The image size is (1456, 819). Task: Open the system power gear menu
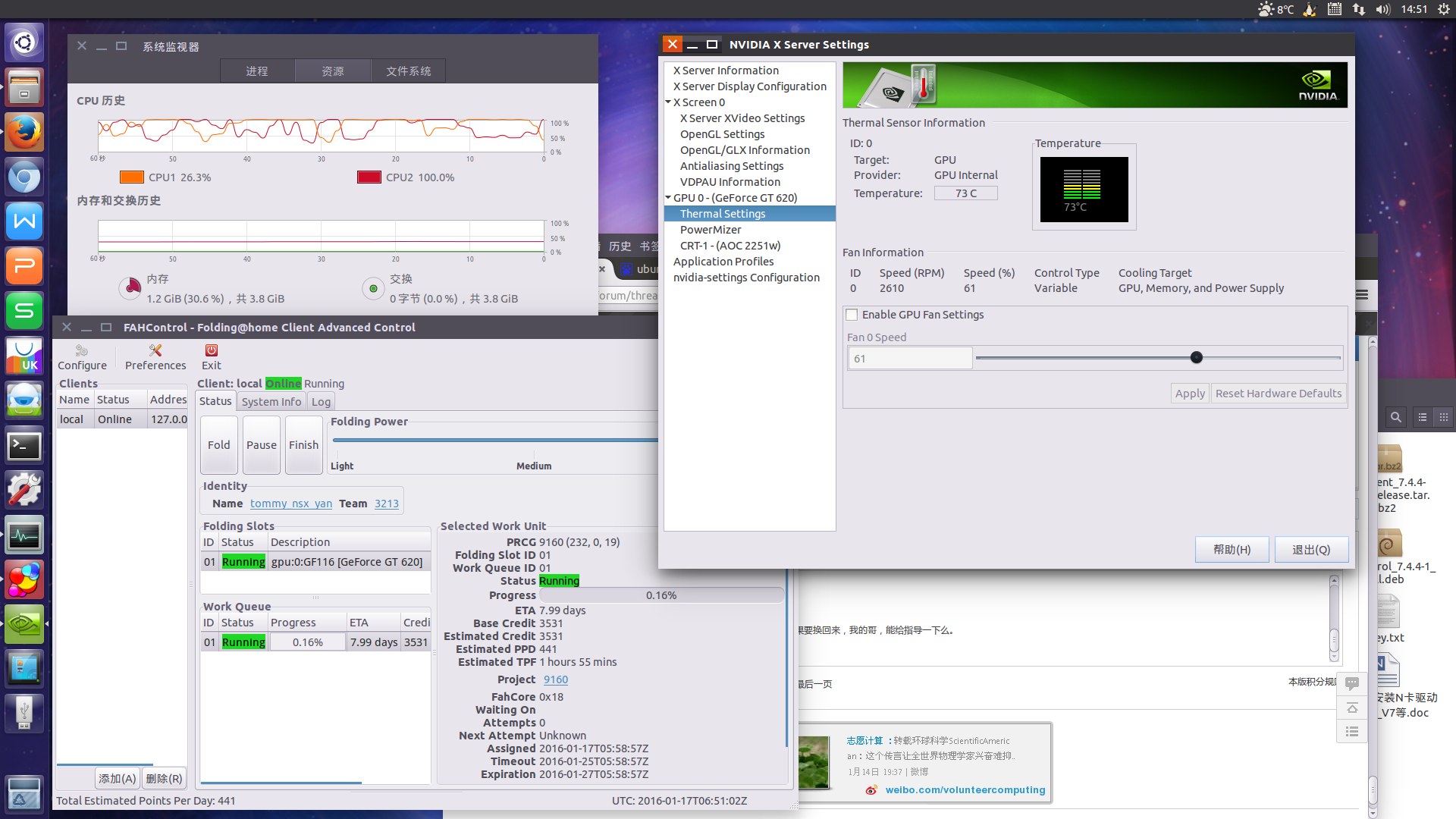click(x=1443, y=9)
